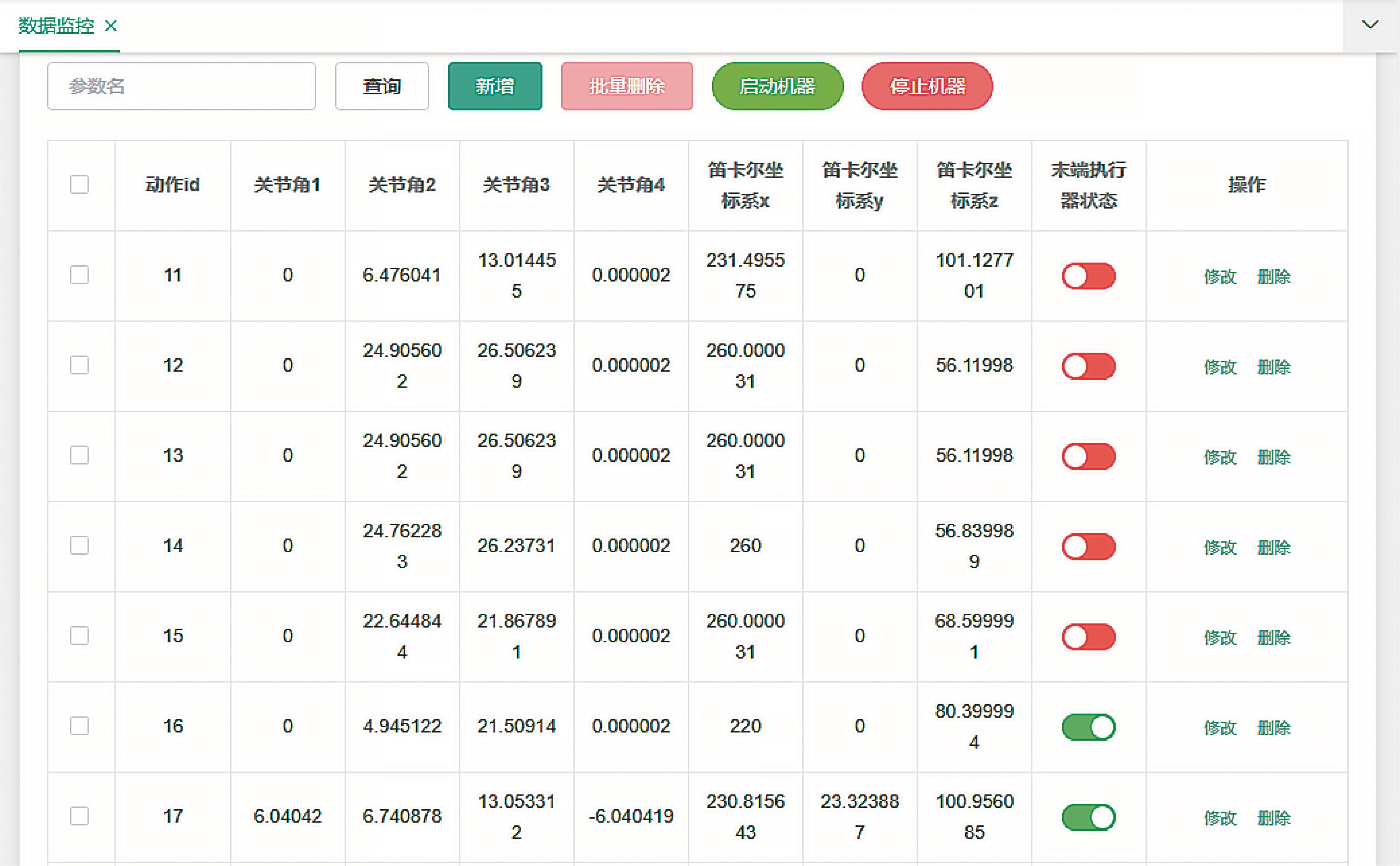Expand the tab list chevron at top right
Viewport: 1400px width, 866px height.
coord(1370,24)
